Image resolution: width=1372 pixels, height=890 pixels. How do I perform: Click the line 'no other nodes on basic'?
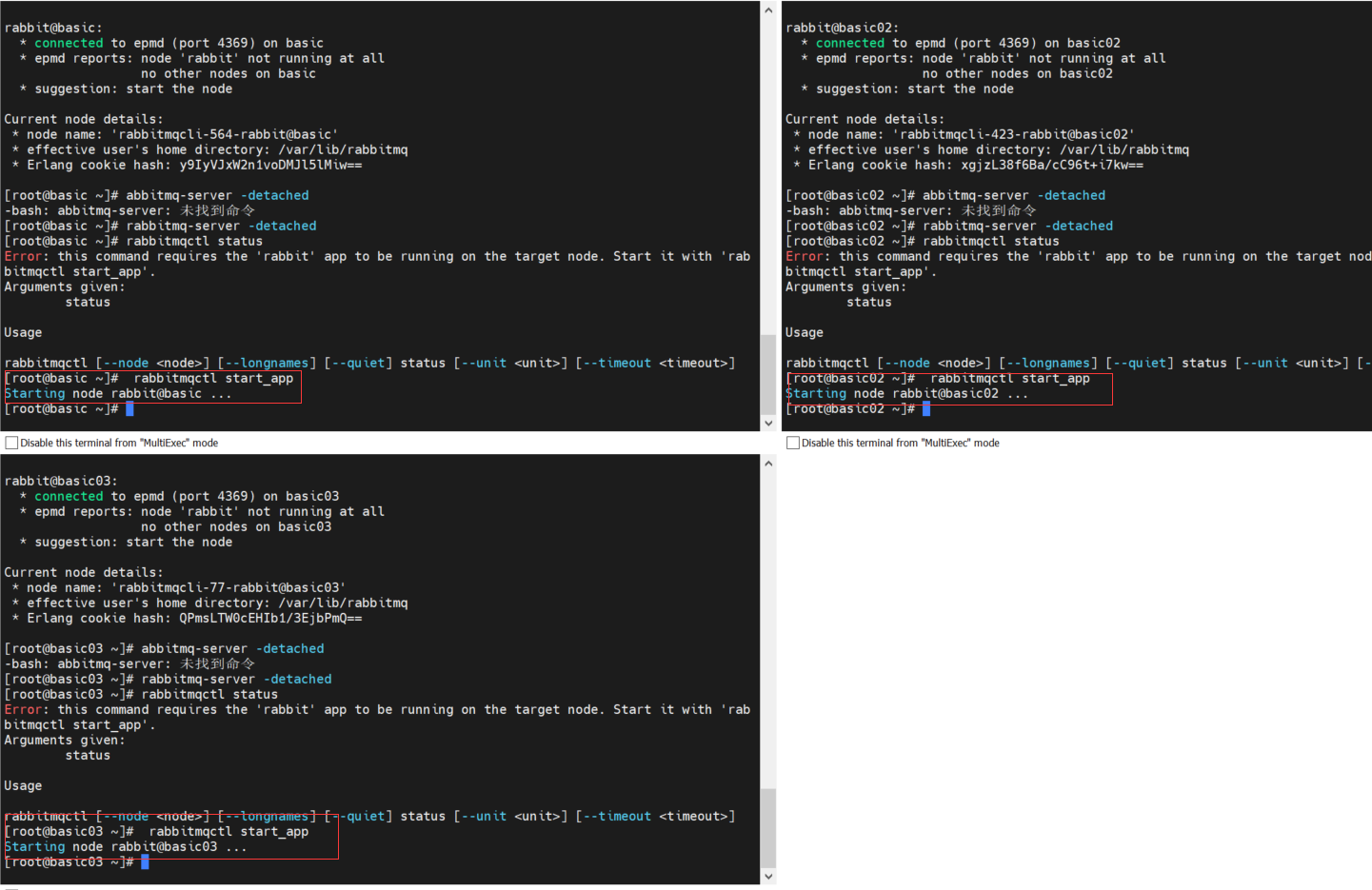(229, 73)
